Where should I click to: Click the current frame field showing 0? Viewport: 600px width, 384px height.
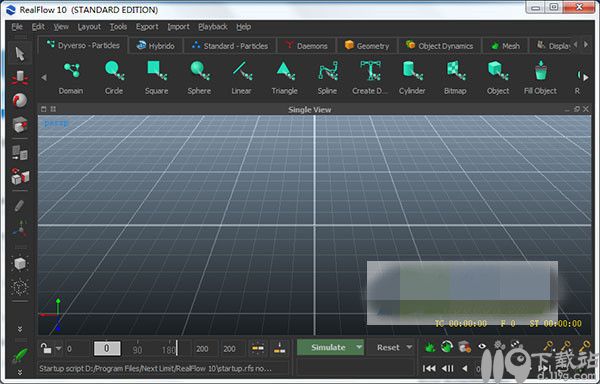tap(107, 348)
